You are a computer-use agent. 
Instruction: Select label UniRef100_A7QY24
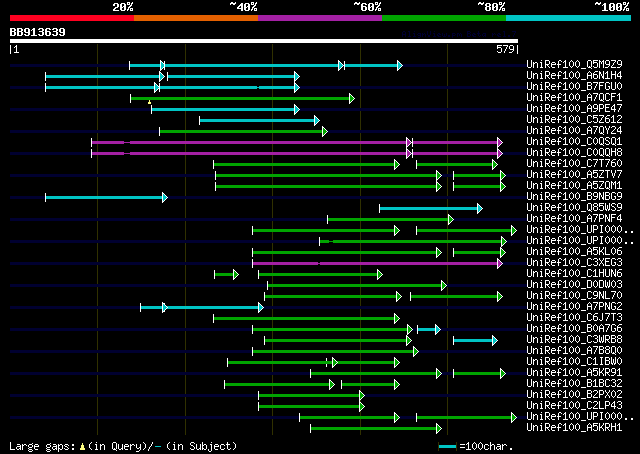574,130
